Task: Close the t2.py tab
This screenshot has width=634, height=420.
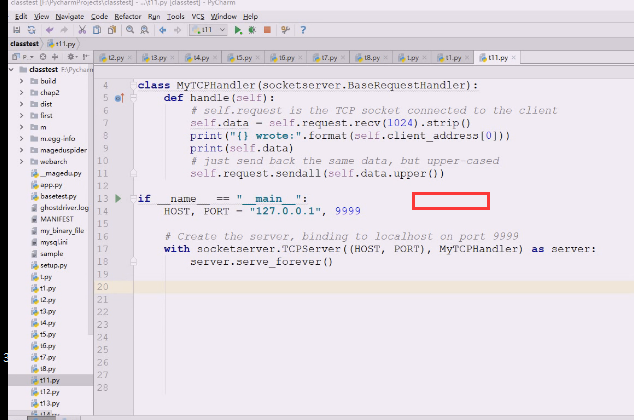Action: point(129,58)
